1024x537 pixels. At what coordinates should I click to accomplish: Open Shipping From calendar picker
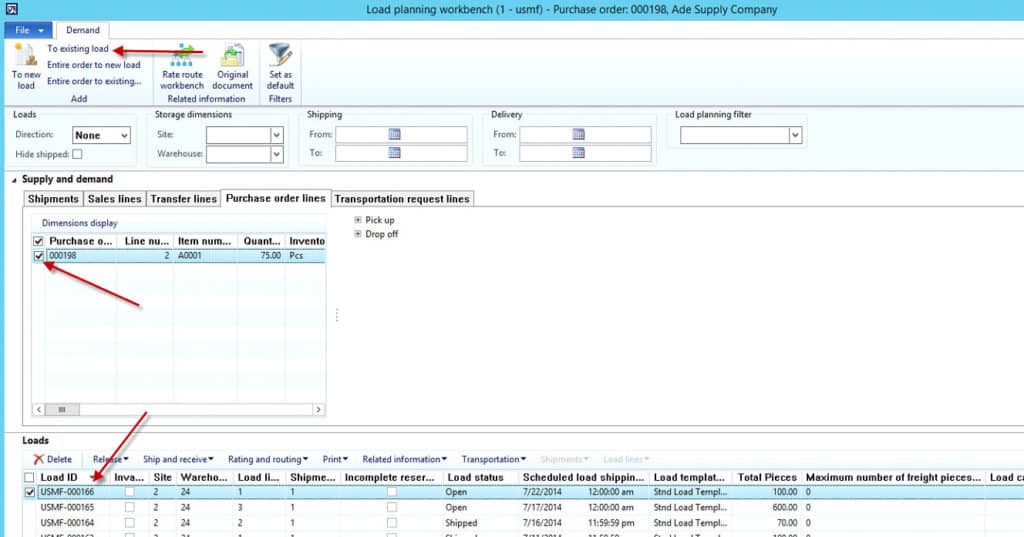(x=394, y=134)
